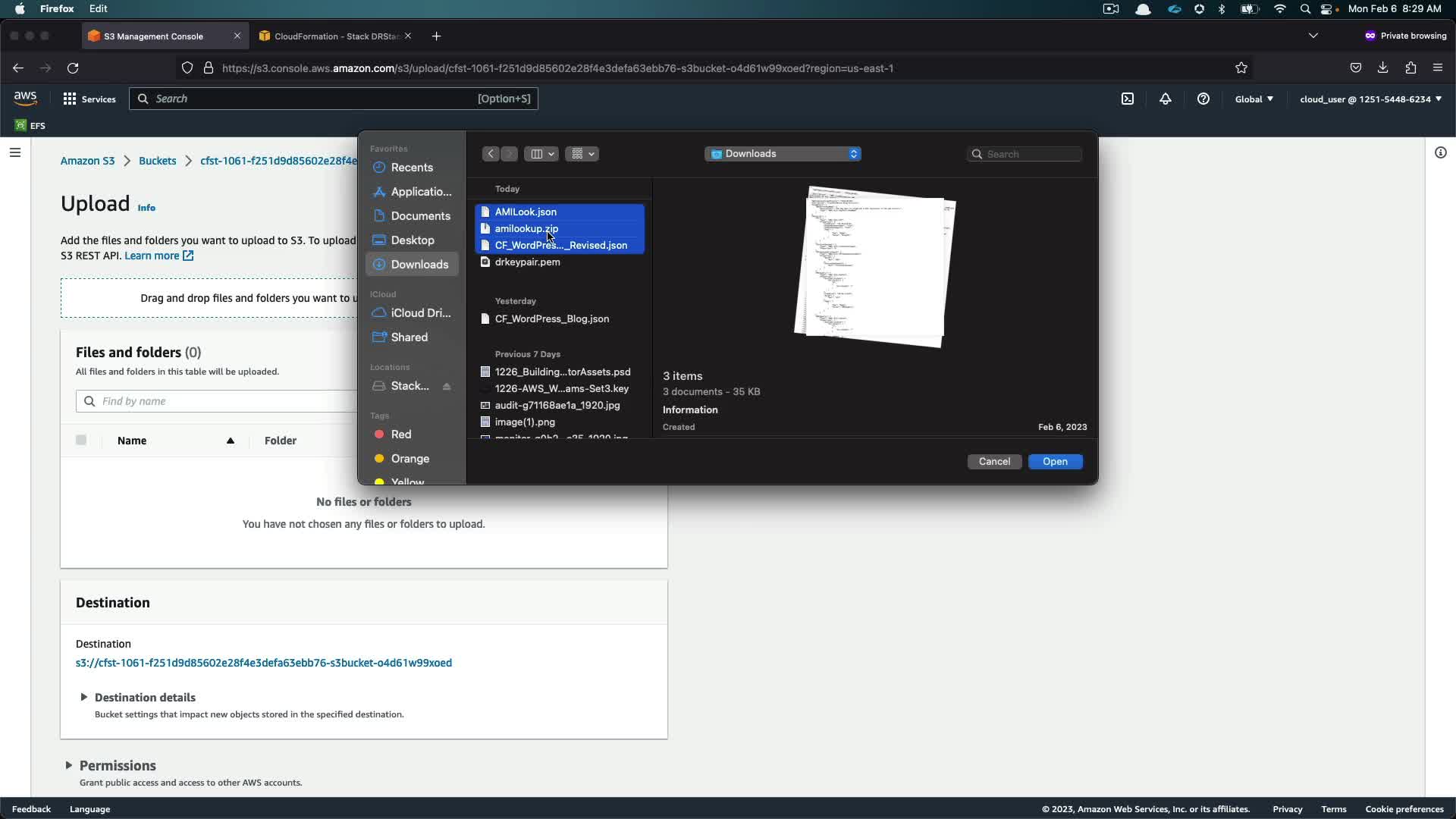Screen dimensions: 1456x819
Task: Open the Global region dropdown
Action: (1254, 99)
